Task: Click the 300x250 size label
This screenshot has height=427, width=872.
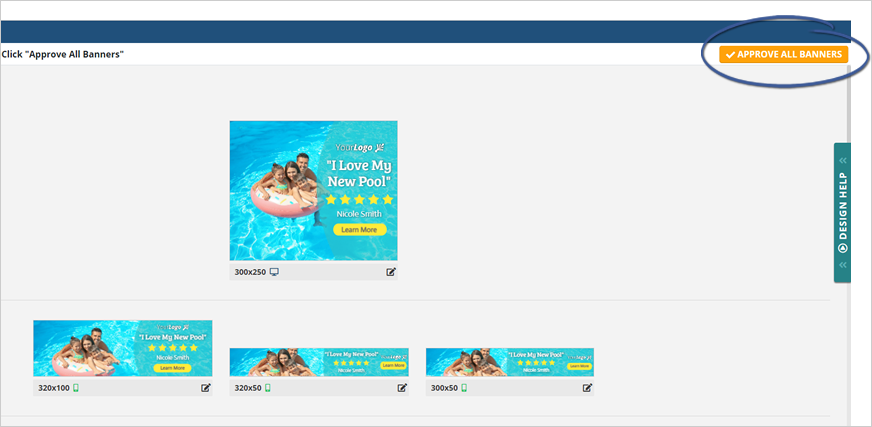Action: coord(249,272)
